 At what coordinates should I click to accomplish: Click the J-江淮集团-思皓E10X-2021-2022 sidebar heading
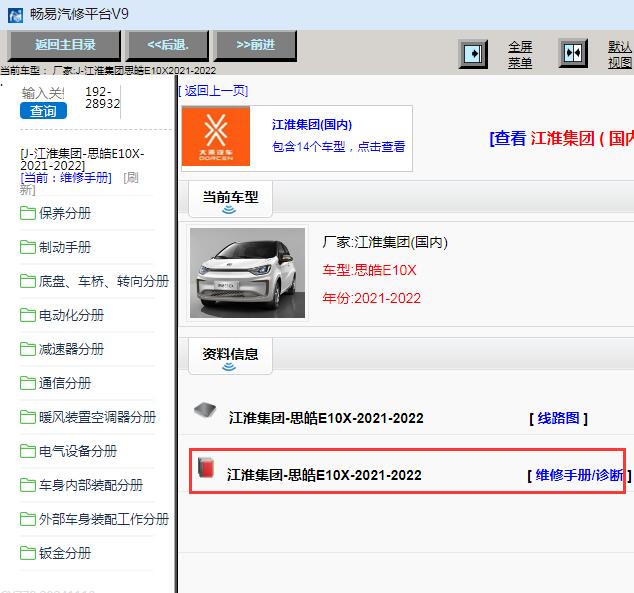[82, 159]
